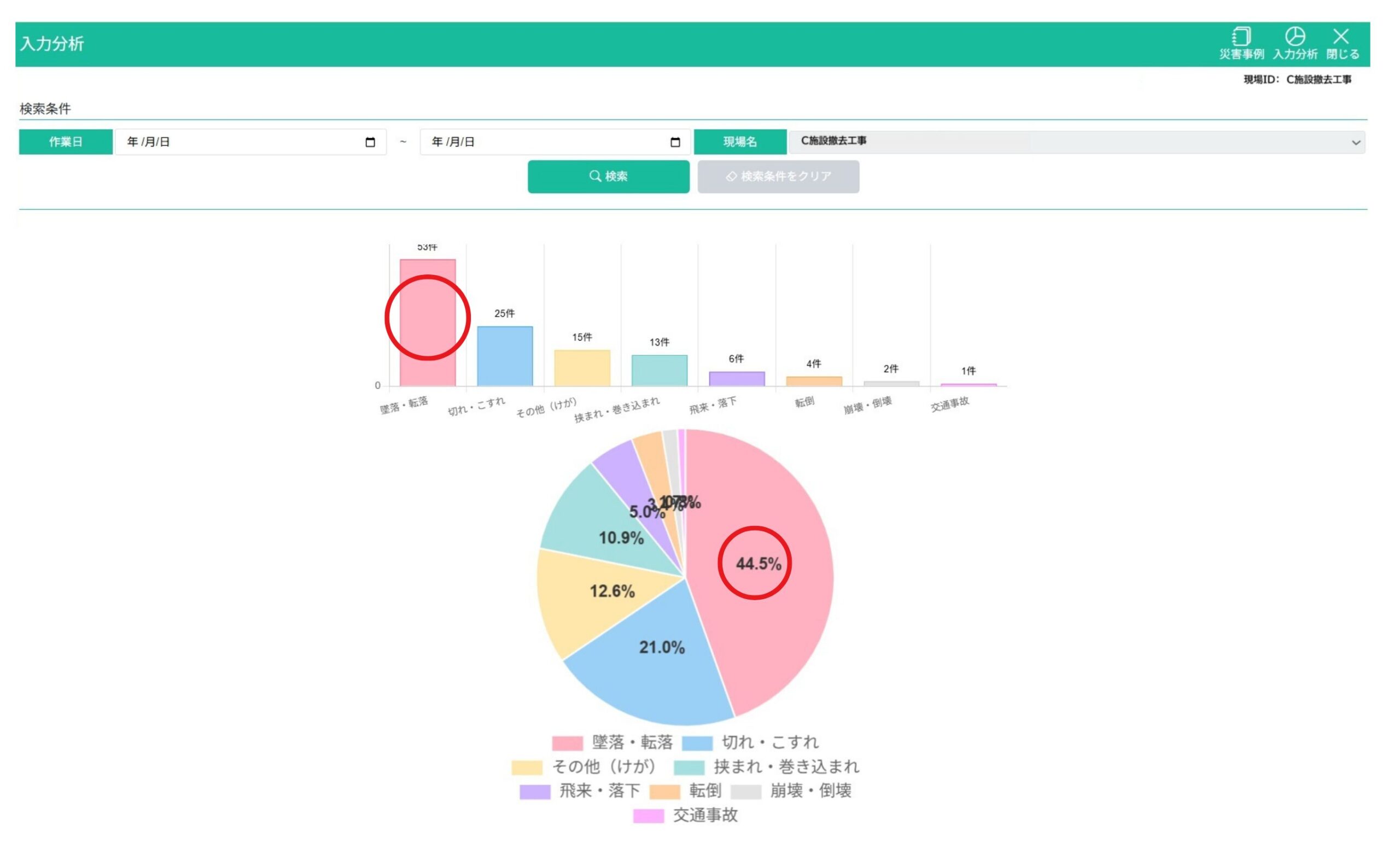
Task: Click 検索条件をクリア button
Action: point(778,177)
